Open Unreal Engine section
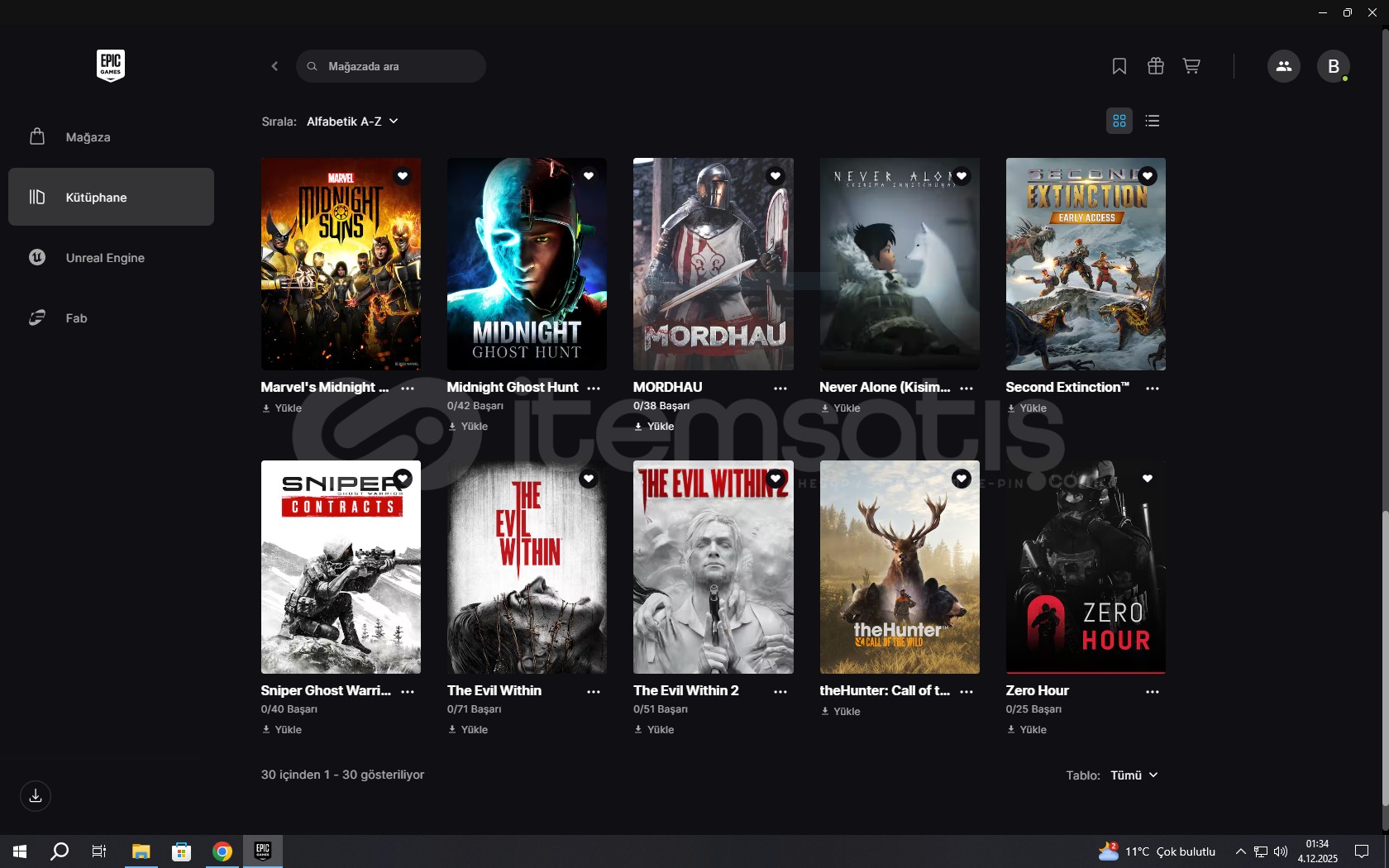Screen dimensions: 1389x868 tap(111, 257)
